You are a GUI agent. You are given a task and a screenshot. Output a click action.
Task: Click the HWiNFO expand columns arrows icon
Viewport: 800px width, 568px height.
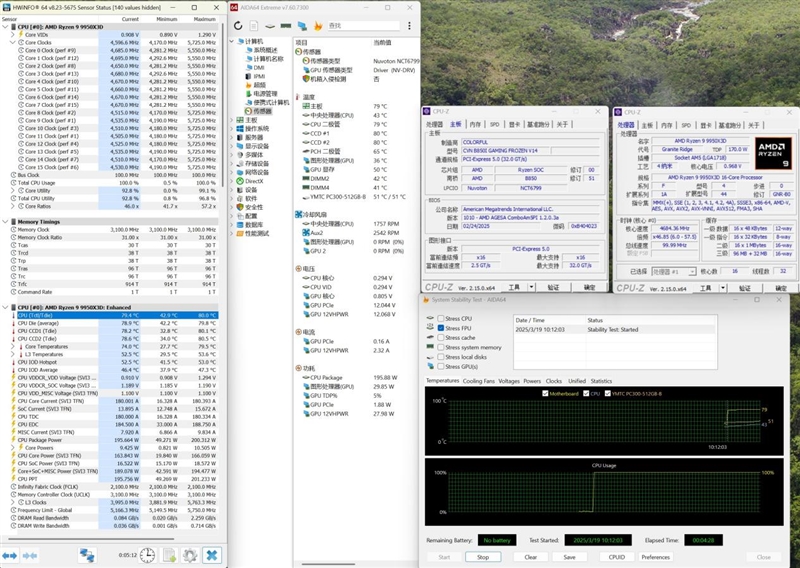(10, 555)
